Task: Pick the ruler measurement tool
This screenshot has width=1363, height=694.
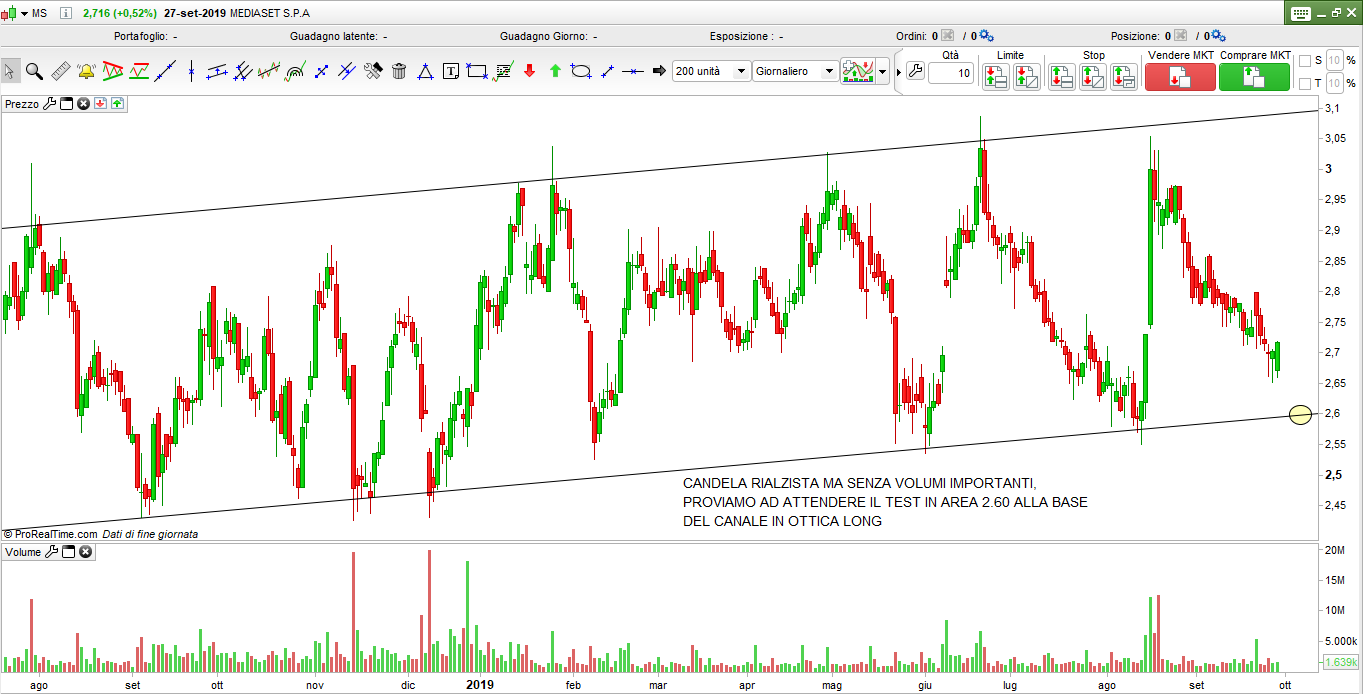Action: click(x=60, y=71)
